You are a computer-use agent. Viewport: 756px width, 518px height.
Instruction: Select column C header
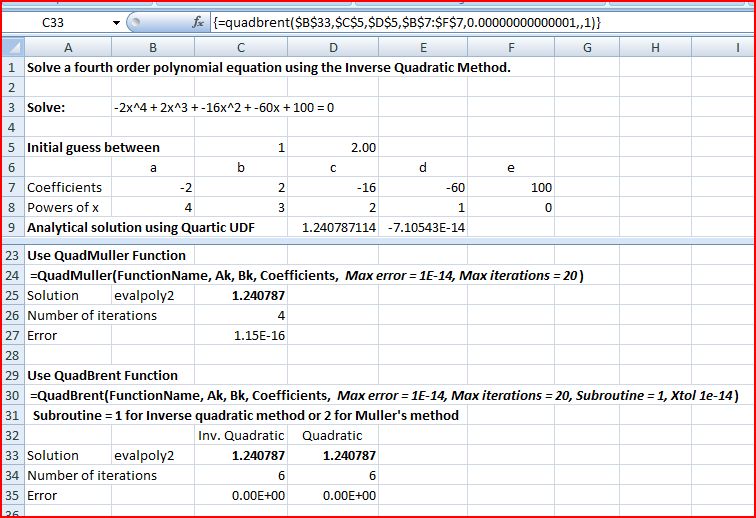tap(240, 47)
